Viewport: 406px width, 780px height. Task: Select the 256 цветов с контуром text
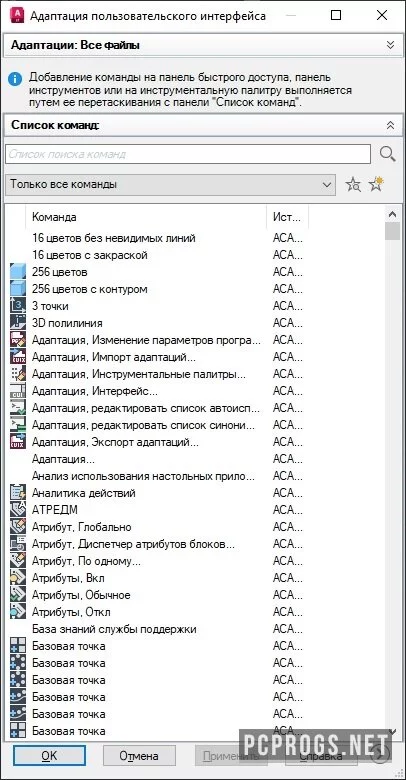(90, 289)
